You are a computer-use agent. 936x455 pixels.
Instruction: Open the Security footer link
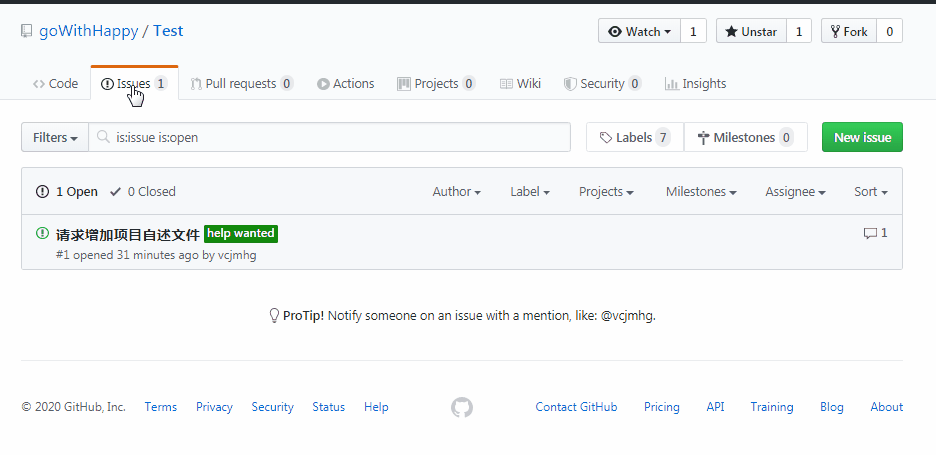272,407
